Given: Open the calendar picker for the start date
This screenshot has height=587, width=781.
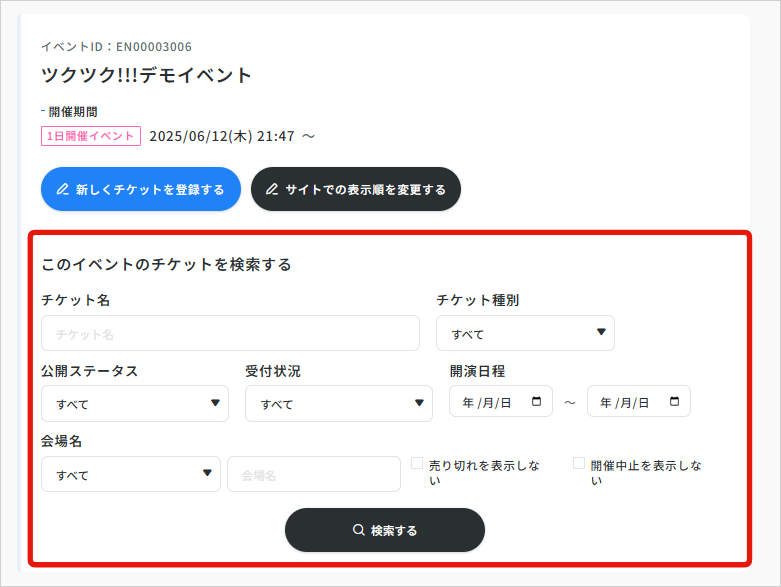Looking at the screenshot, I should (537, 402).
